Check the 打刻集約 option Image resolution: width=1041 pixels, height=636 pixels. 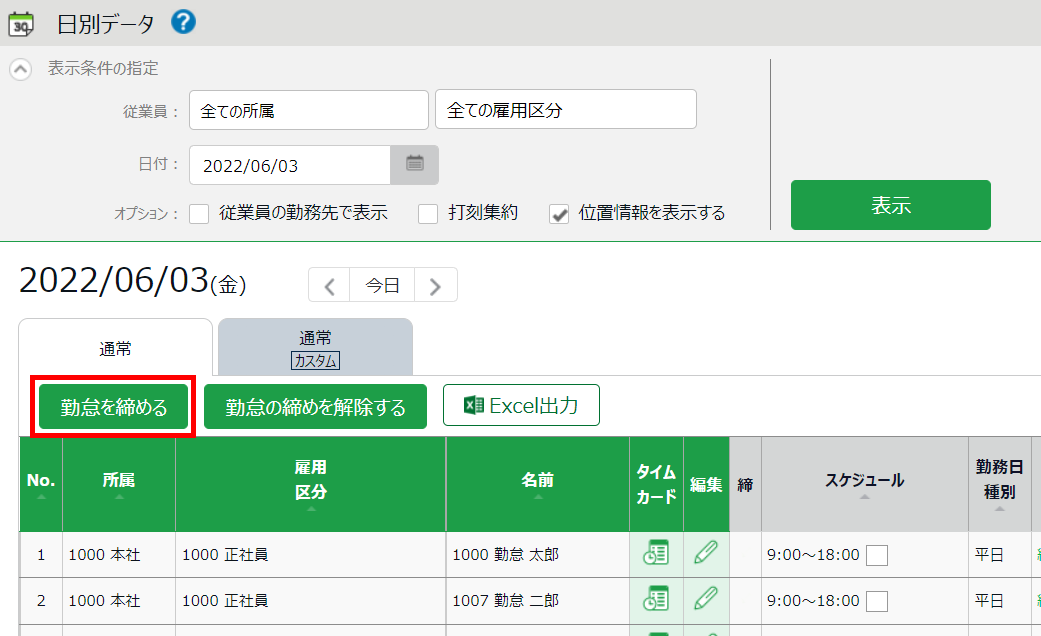(428, 213)
